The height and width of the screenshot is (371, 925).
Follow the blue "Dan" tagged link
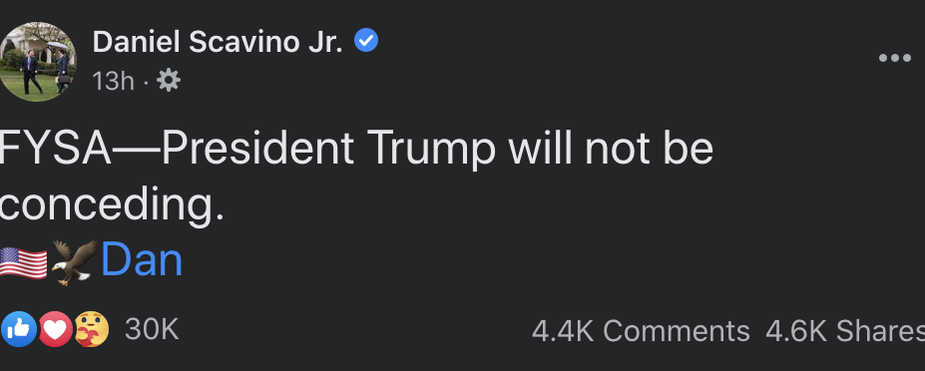tap(142, 261)
